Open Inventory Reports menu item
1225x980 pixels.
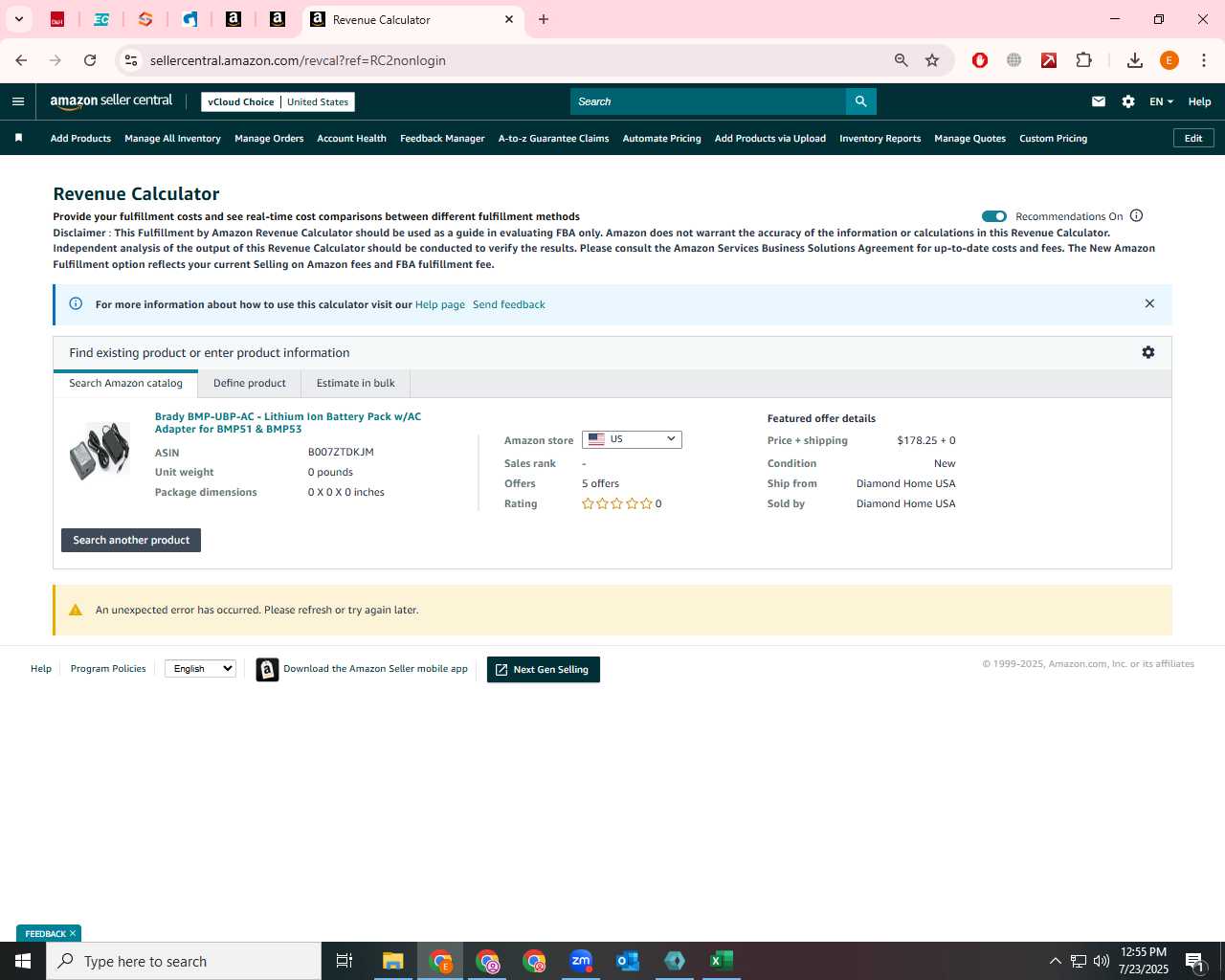(880, 138)
